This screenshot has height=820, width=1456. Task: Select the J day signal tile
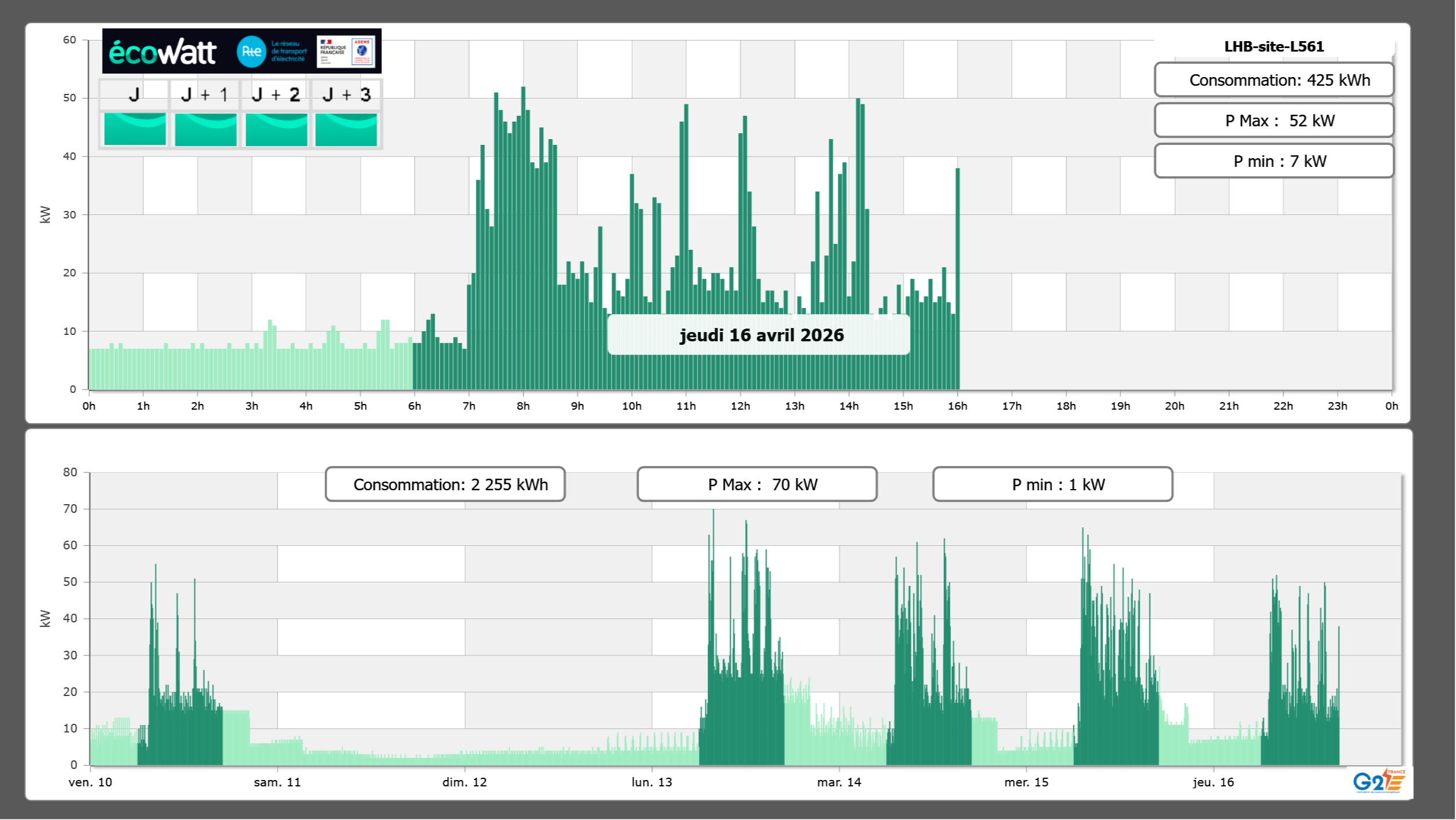[x=135, y=129]
